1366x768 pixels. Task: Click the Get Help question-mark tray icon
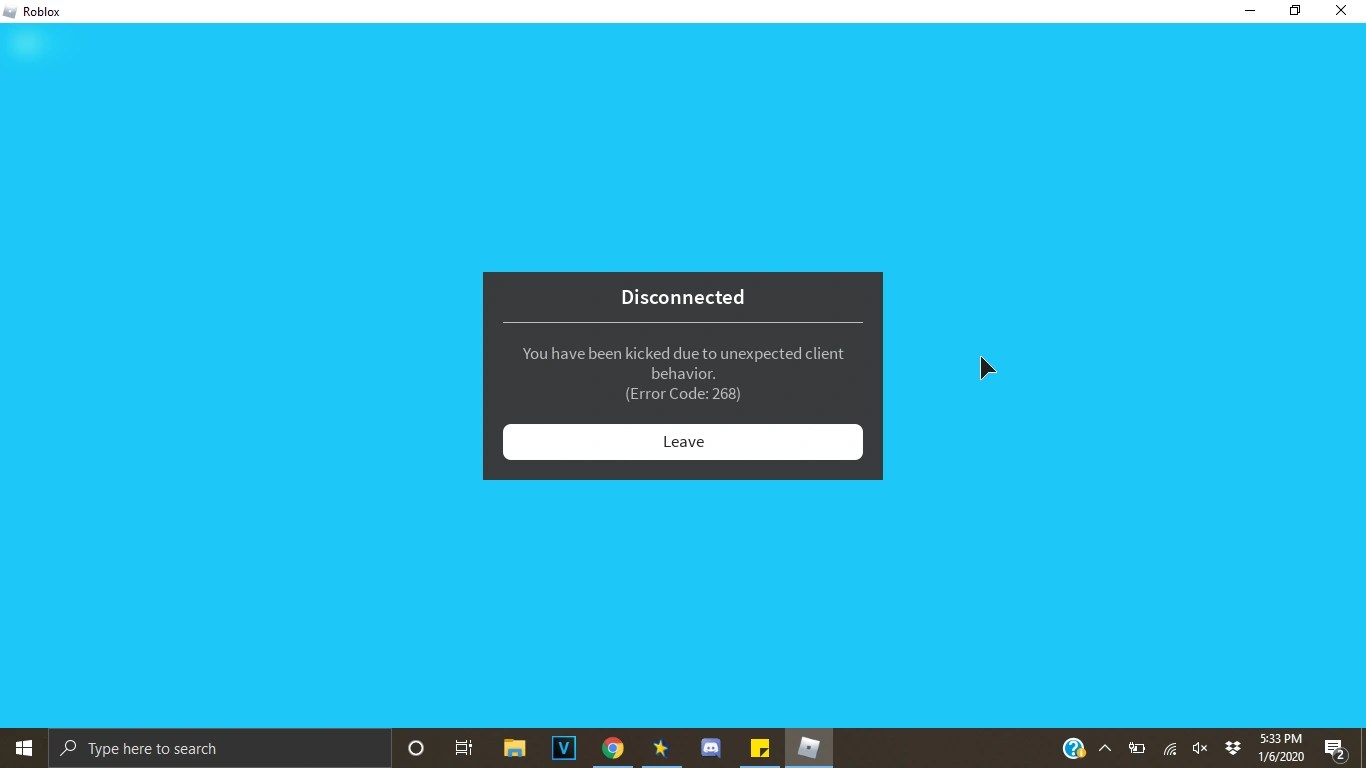click(1074, 748)
